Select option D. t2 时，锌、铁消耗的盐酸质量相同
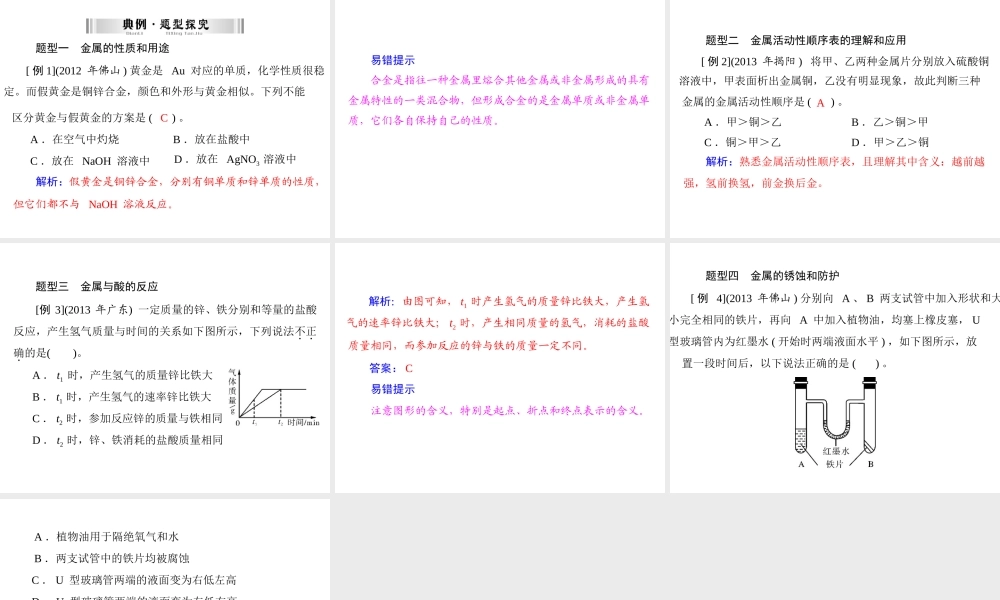 [128, 441]
